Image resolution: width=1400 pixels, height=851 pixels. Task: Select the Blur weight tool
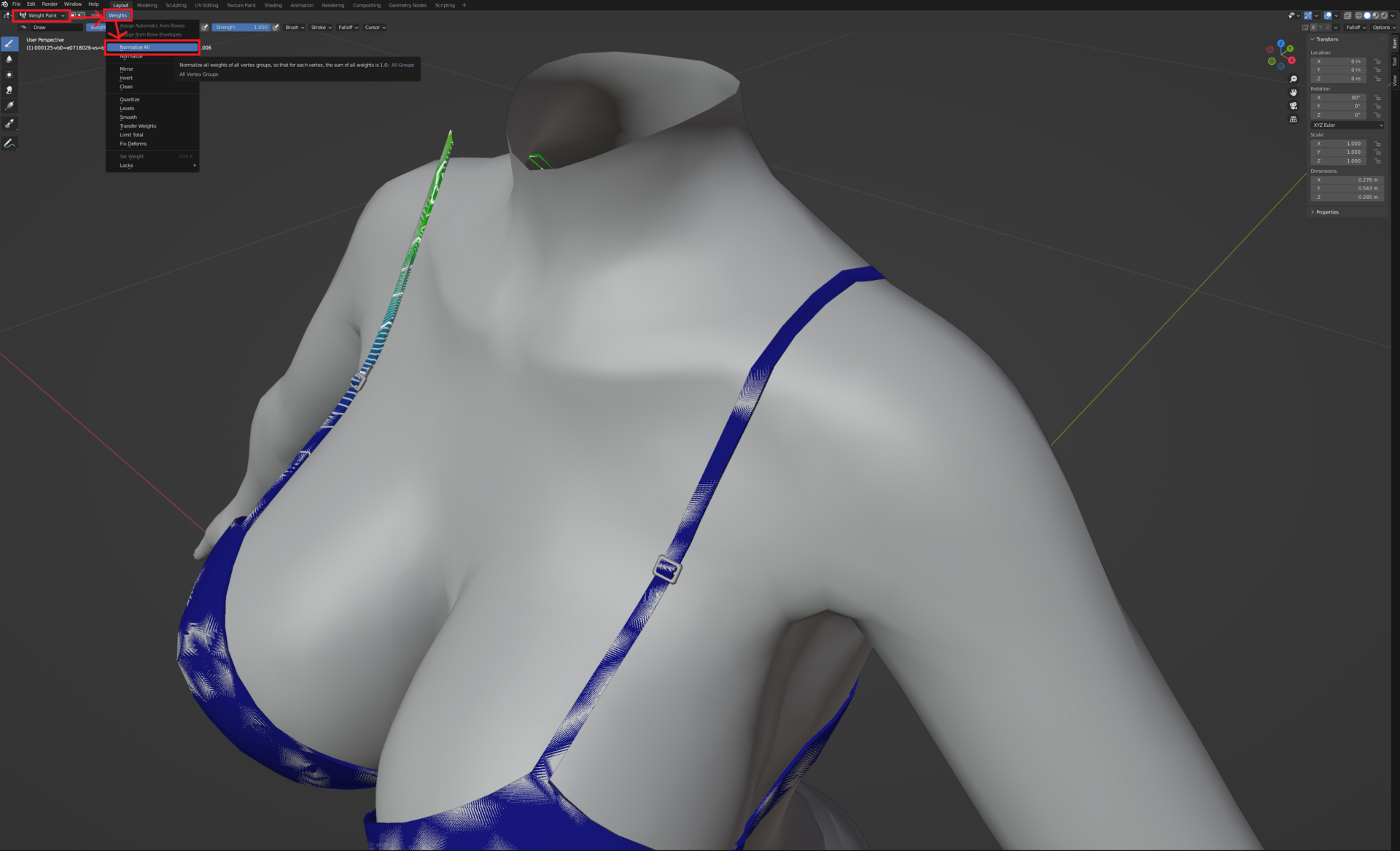pos(9,59)
